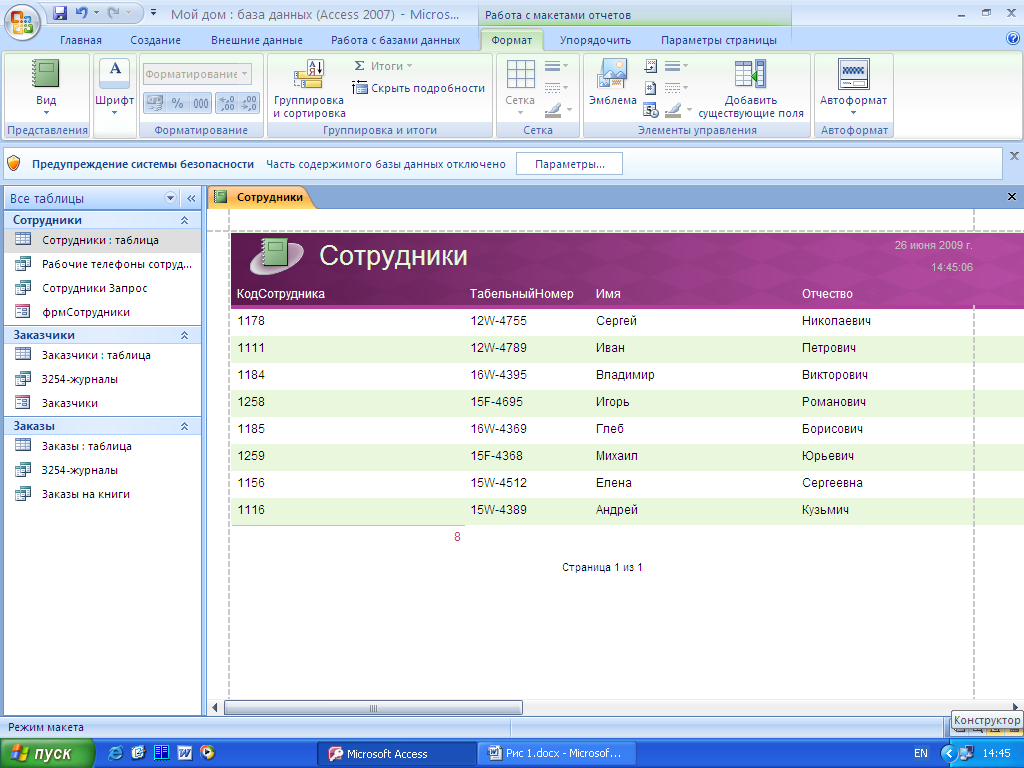Select фрмСотрудники form item

point(103,312)
